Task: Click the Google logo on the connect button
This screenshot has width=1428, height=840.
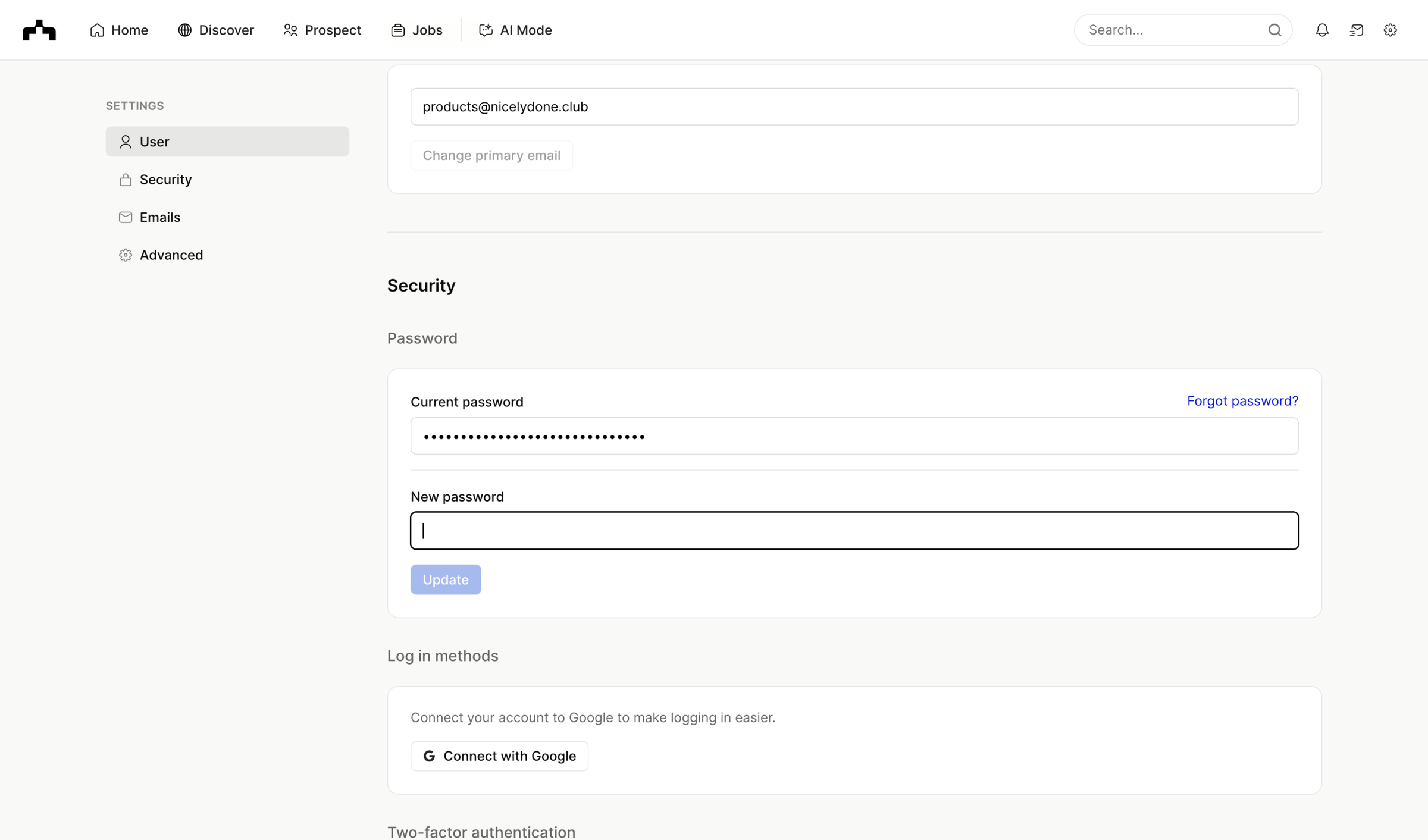Action: 429,756
